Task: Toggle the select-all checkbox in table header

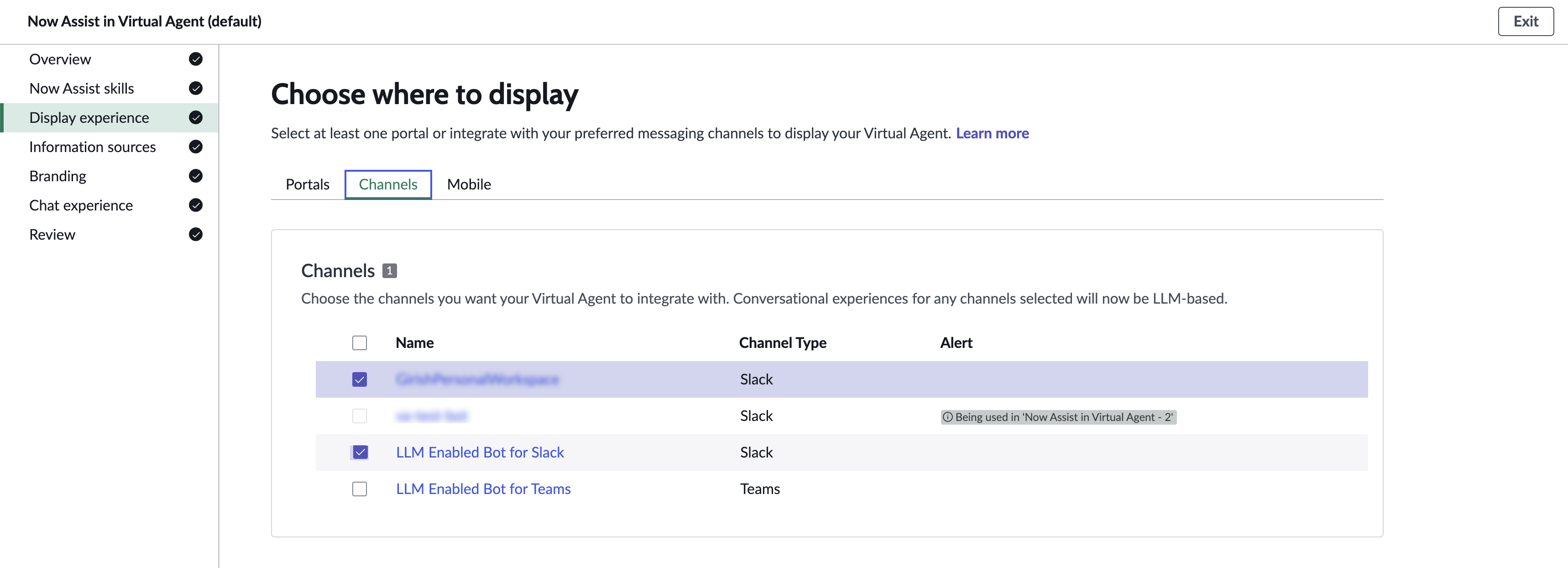Action: coord(360,343)
